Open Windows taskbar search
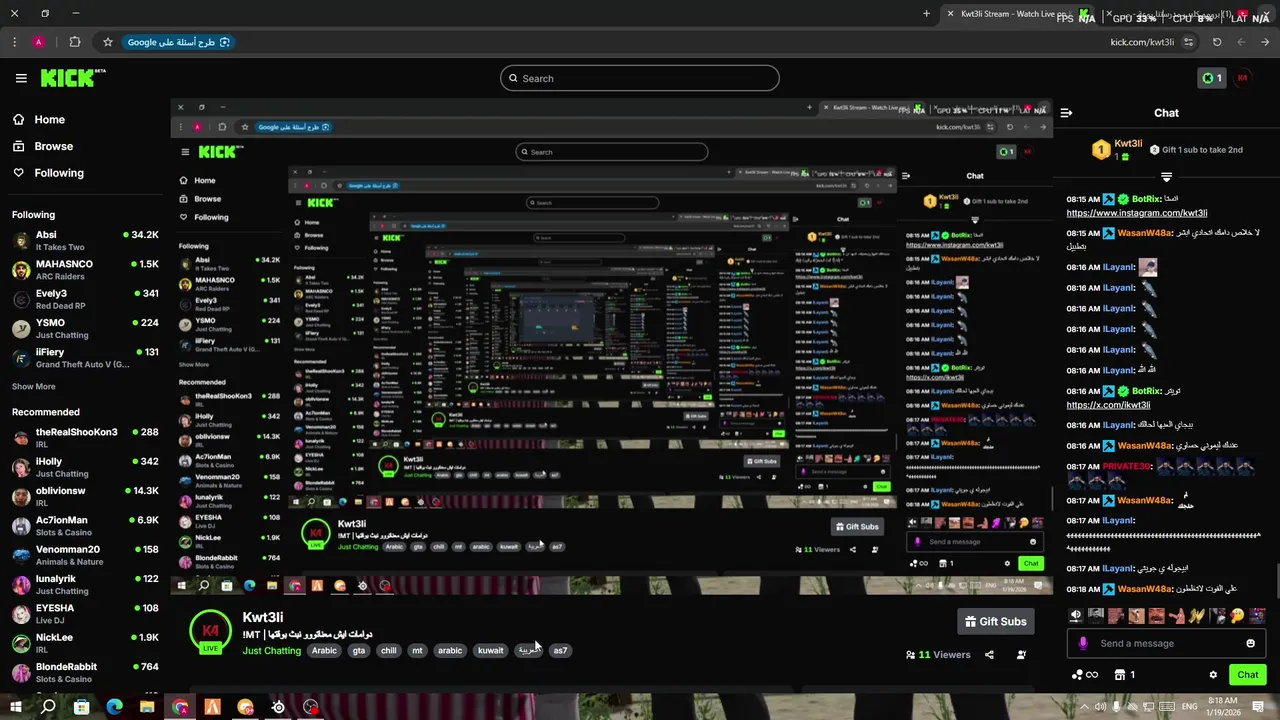 click(x=48, y=707)
